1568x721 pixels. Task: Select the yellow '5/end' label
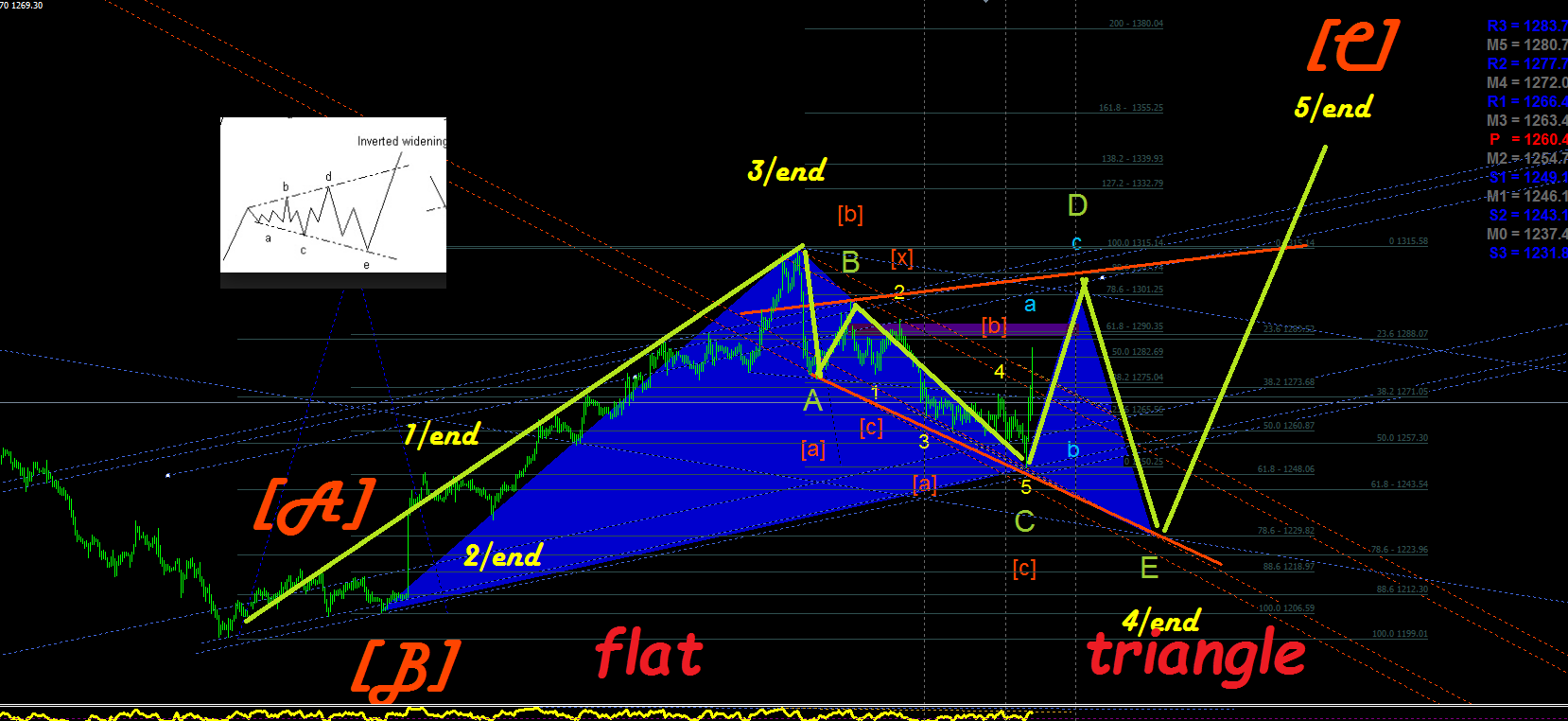coord(1333,107)
